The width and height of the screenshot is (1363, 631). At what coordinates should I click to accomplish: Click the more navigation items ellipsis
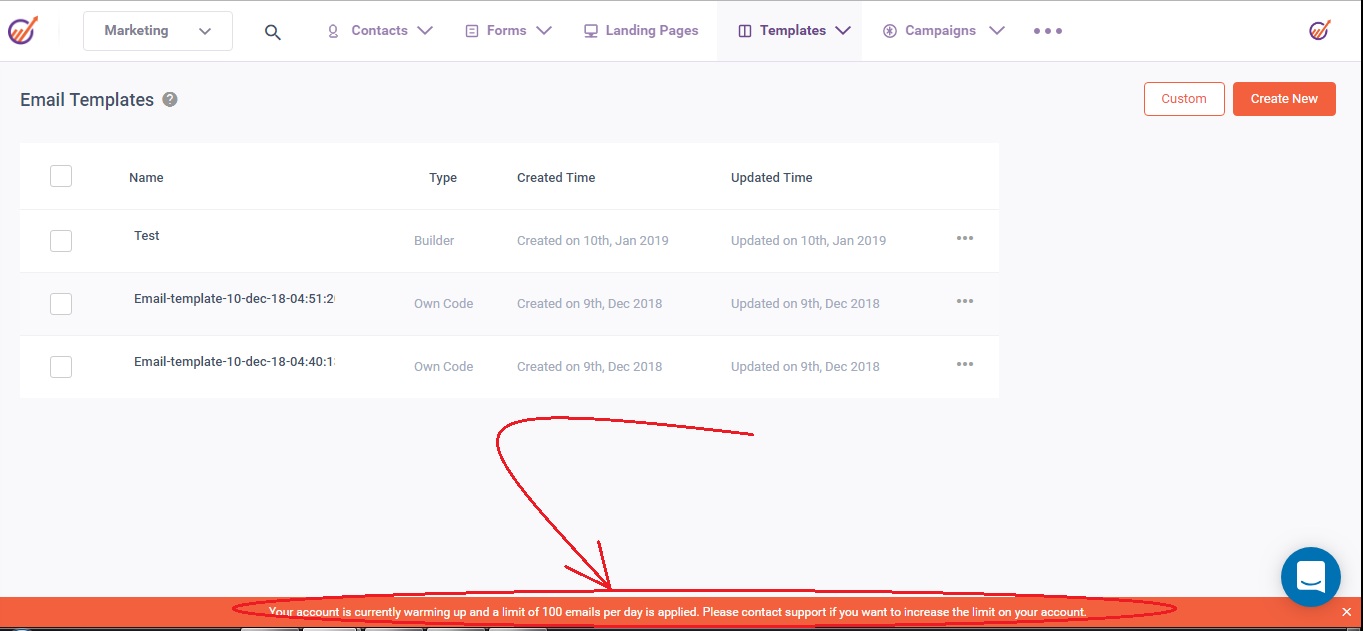(x=1047, y=31)
